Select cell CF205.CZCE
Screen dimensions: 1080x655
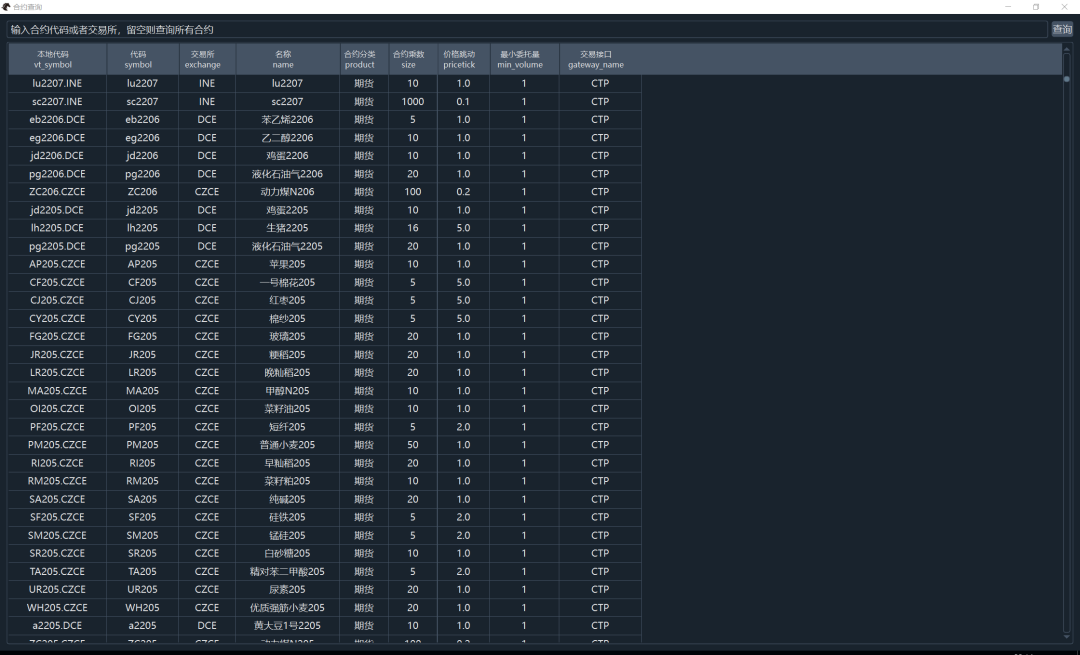[57, 282]
